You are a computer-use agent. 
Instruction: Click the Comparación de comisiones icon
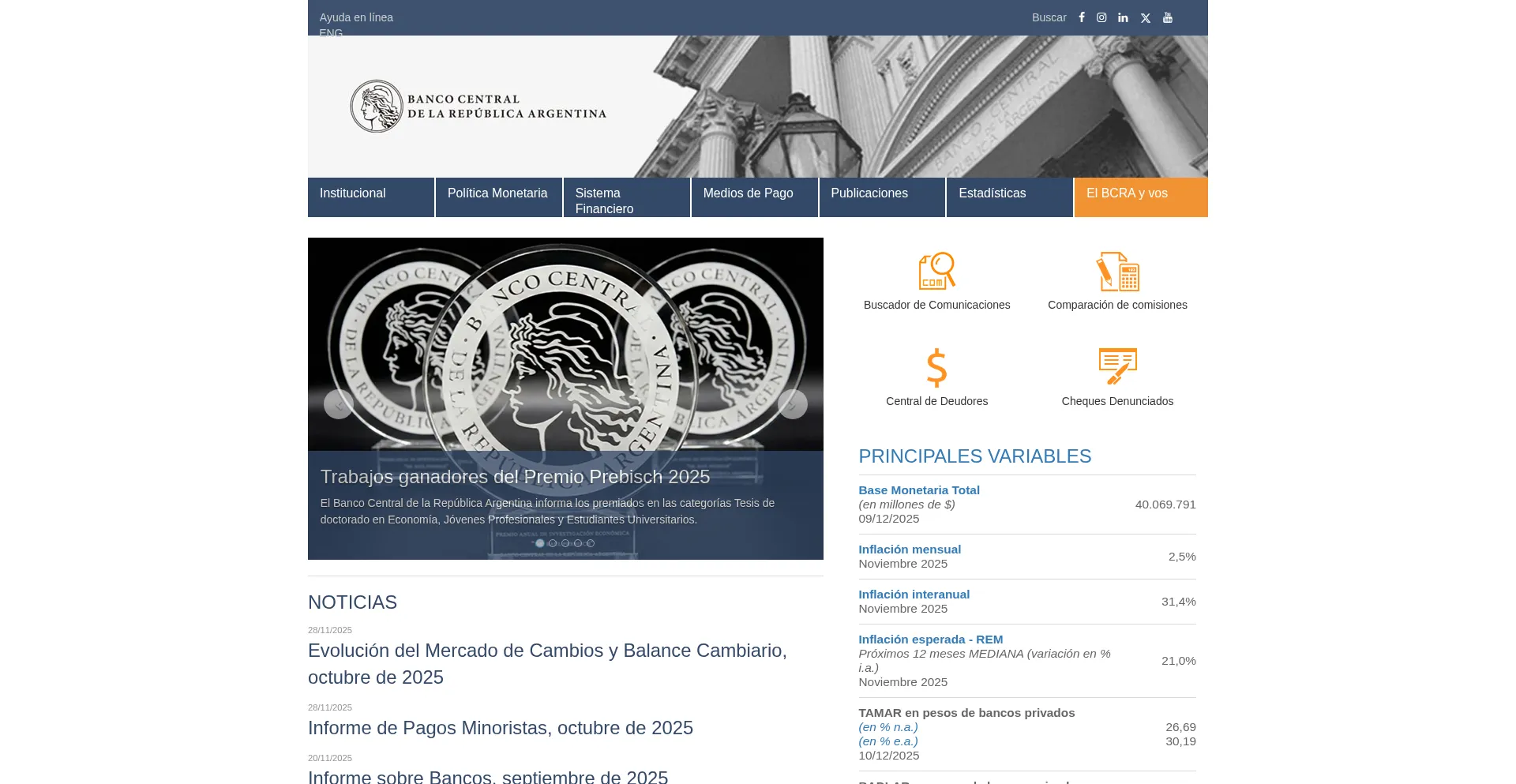(1117, 272)
